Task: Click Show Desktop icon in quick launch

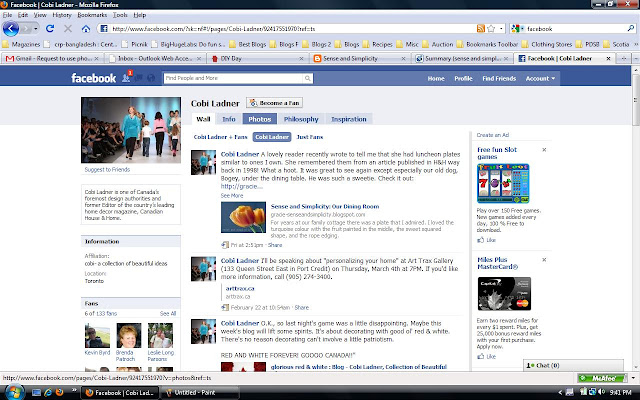Action: pyautogui.click(x=36, y=392)
